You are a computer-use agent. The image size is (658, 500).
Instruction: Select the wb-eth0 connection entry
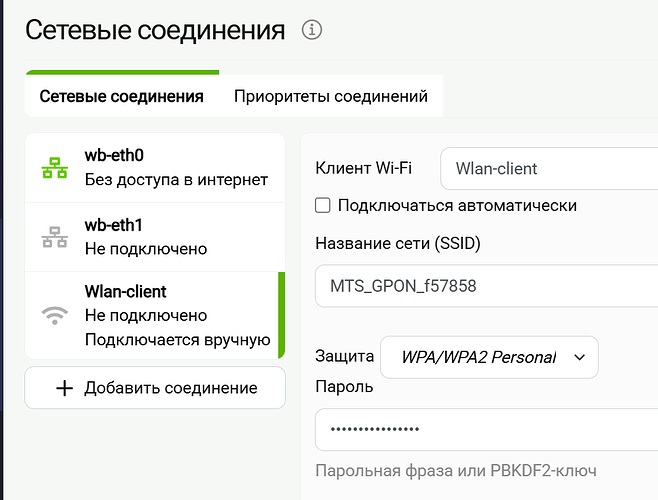point(155,168)
